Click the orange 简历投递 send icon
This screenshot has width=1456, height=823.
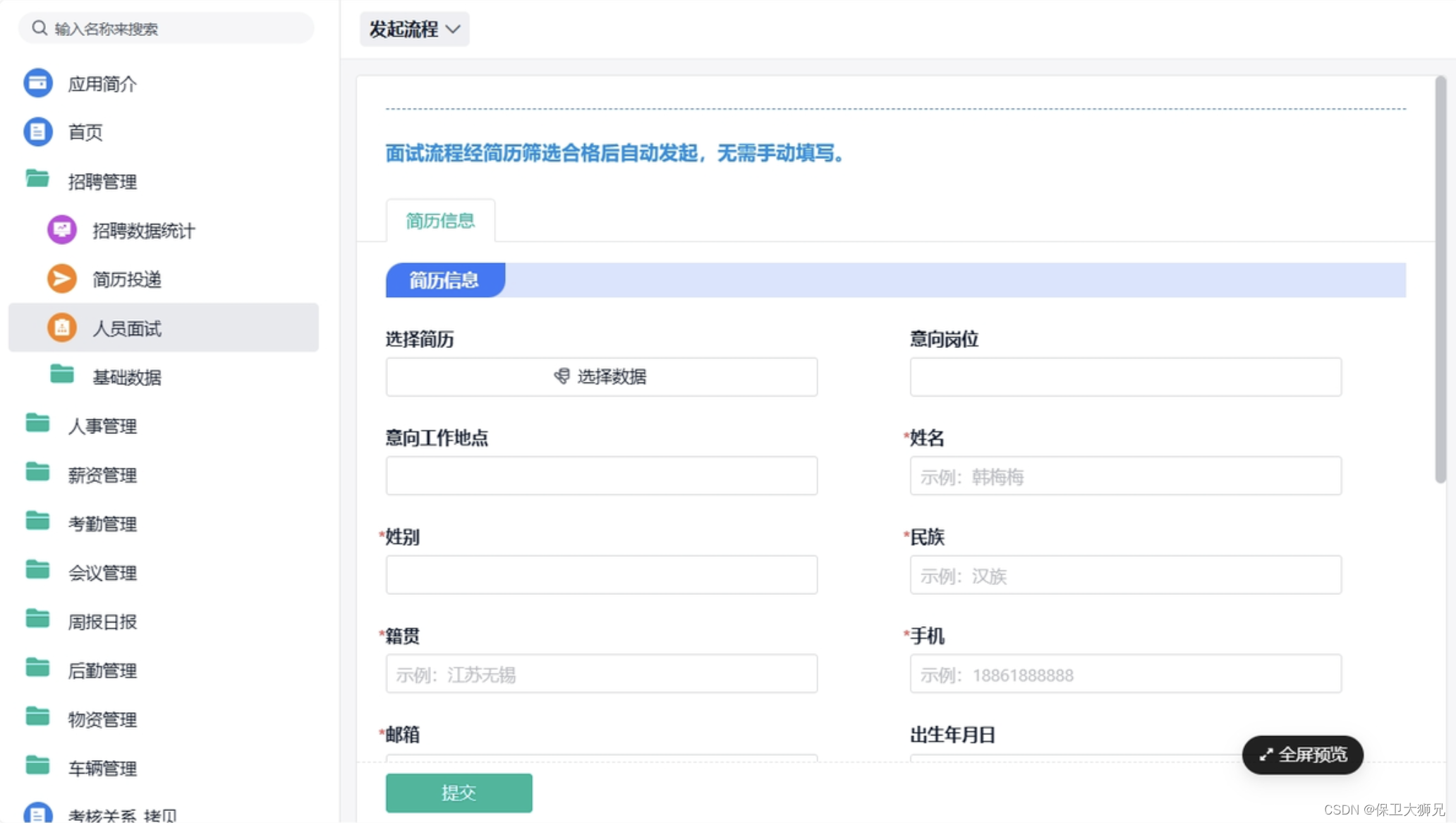pos(62,279)
